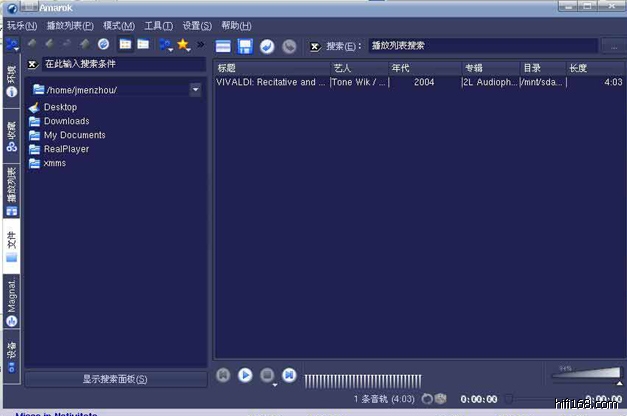Open the 播放列表(P) menu
This screenshot has width=627, height=416.
70,25
